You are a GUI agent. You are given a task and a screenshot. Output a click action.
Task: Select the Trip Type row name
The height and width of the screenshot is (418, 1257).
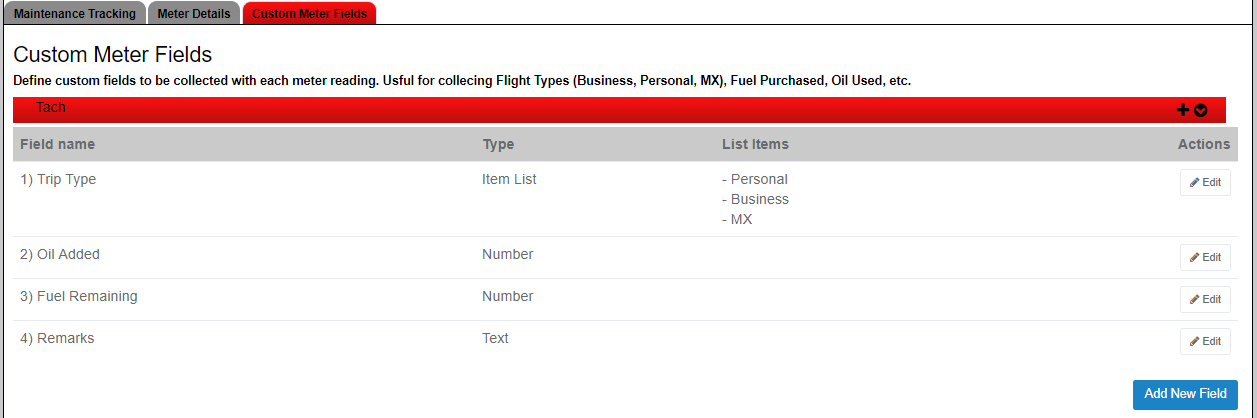58,180
